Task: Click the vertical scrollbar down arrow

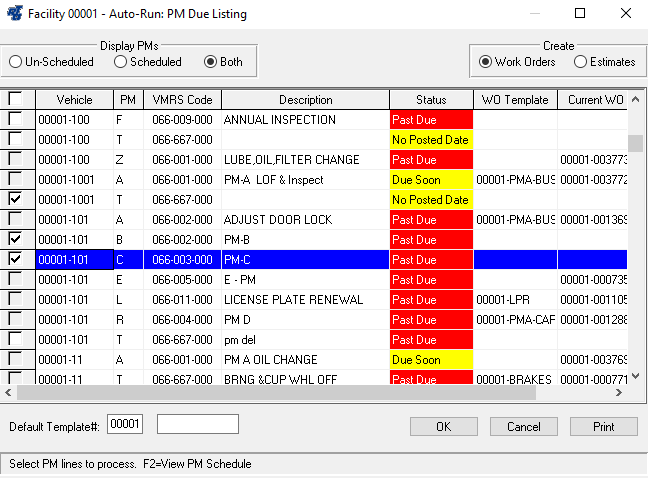Action: point(635,377)
